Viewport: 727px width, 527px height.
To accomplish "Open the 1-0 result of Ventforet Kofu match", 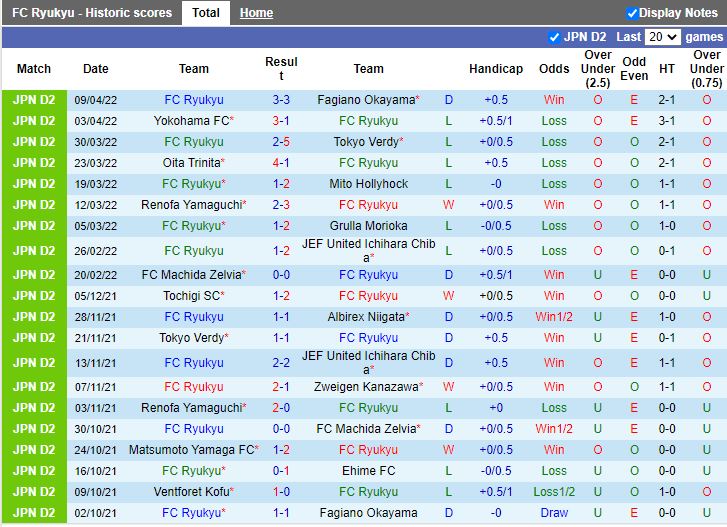I will click(x=281, y=491).
